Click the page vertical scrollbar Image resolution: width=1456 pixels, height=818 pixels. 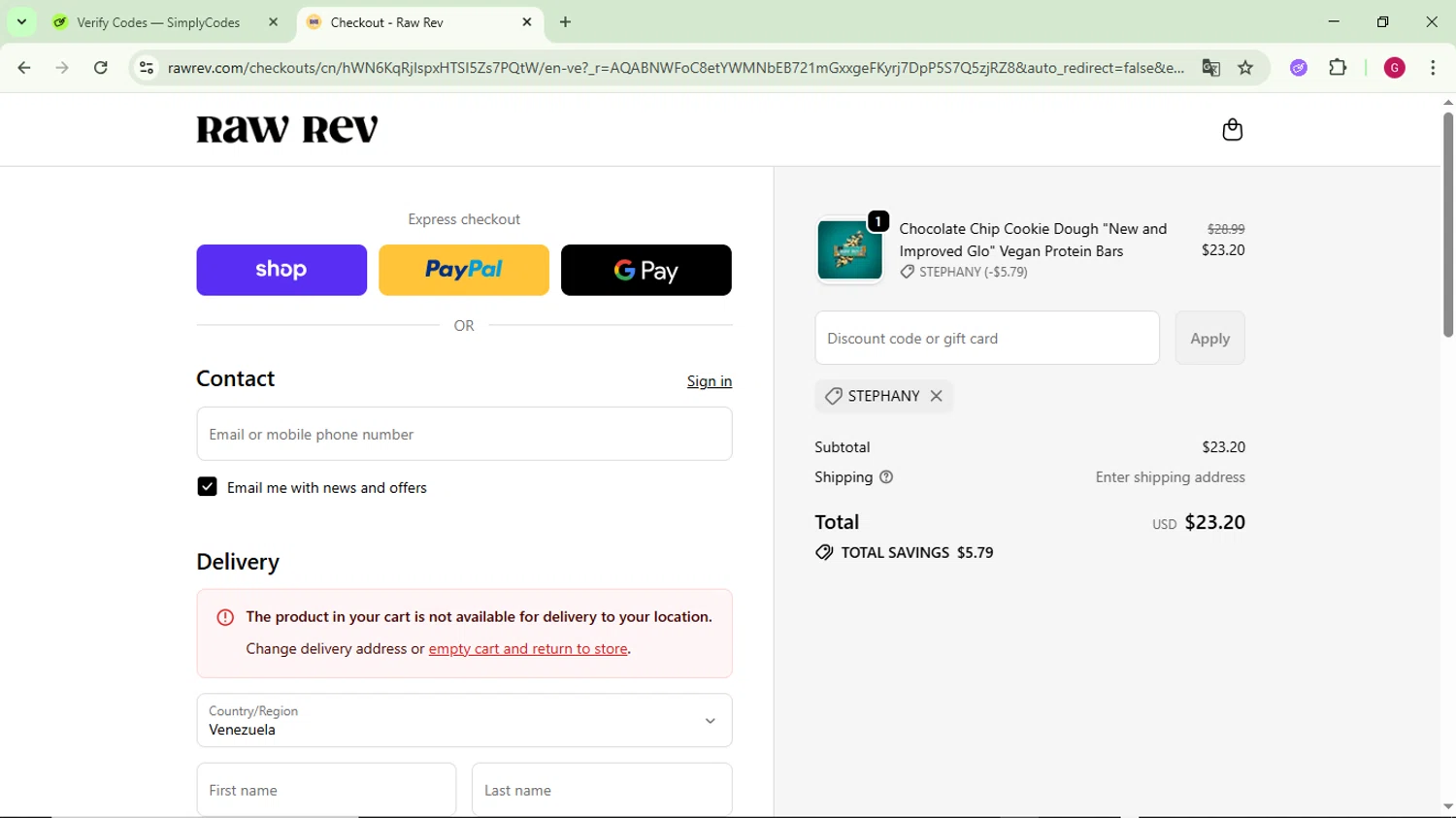(1447, 225)
